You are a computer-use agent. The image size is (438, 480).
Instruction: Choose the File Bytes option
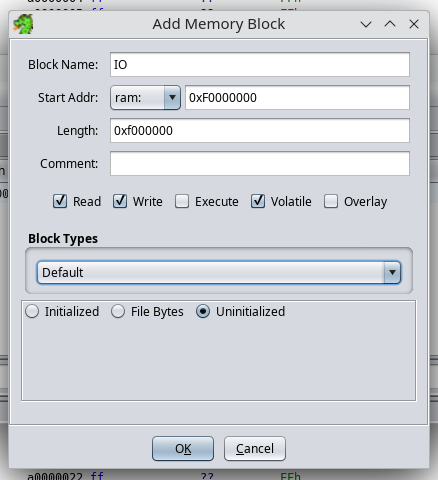(x=118, y=311)
